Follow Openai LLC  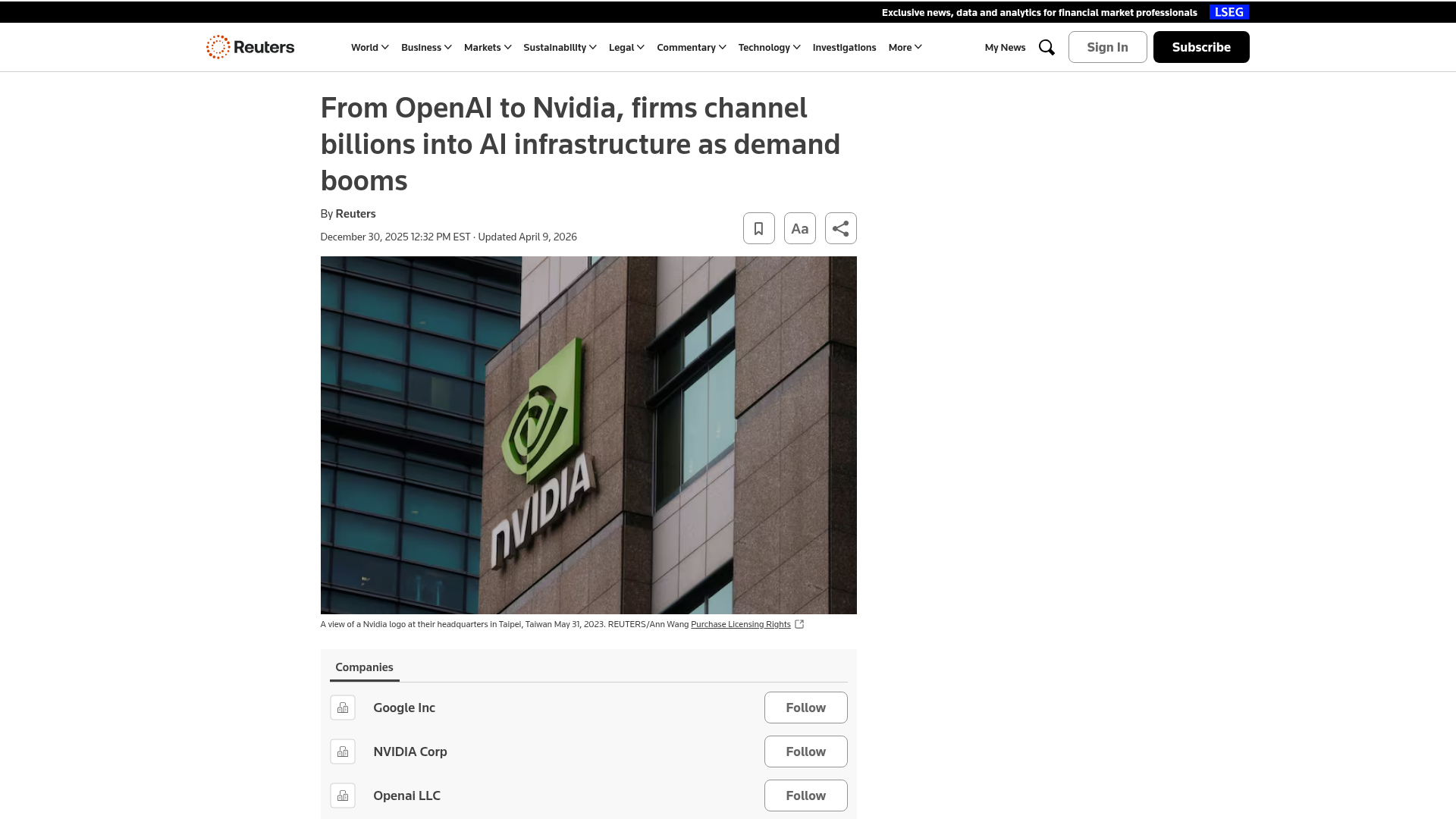pyautogui.click(x=805, y=795)
